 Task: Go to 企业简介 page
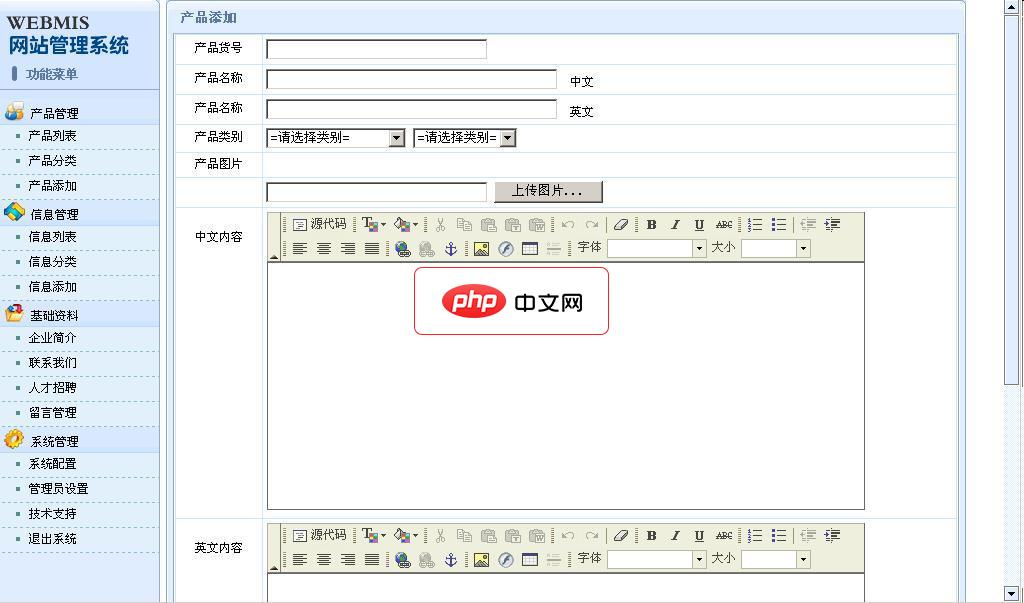click(52, 338)
